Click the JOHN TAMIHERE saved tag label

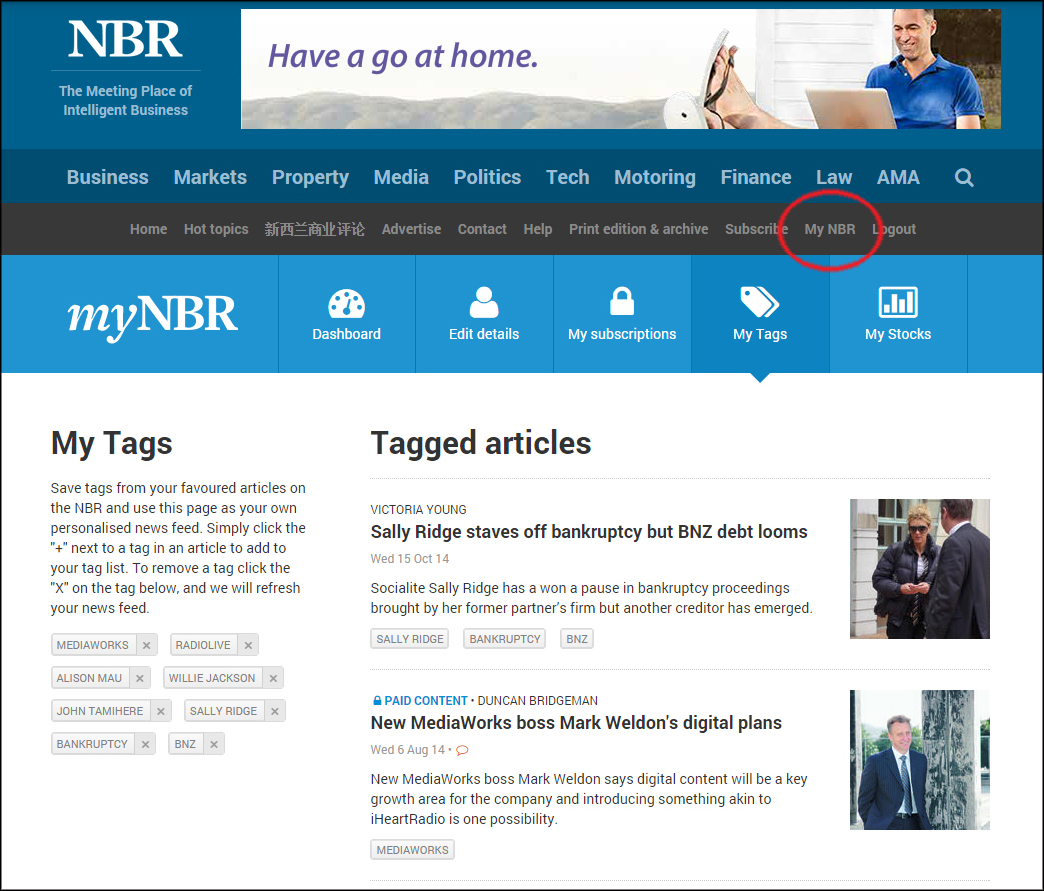(x=100, y=711)
